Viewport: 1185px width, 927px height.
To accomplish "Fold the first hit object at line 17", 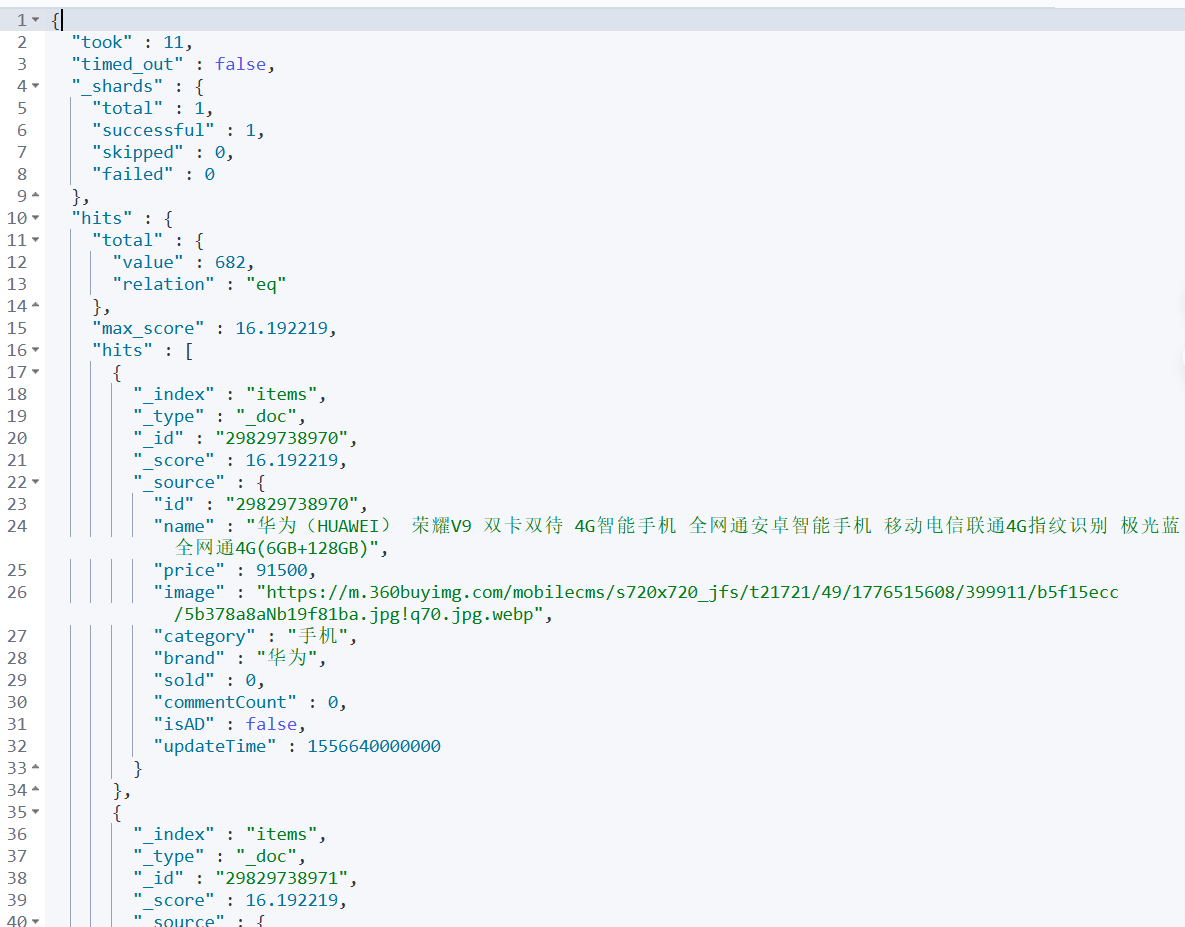I will click(37, 372).
